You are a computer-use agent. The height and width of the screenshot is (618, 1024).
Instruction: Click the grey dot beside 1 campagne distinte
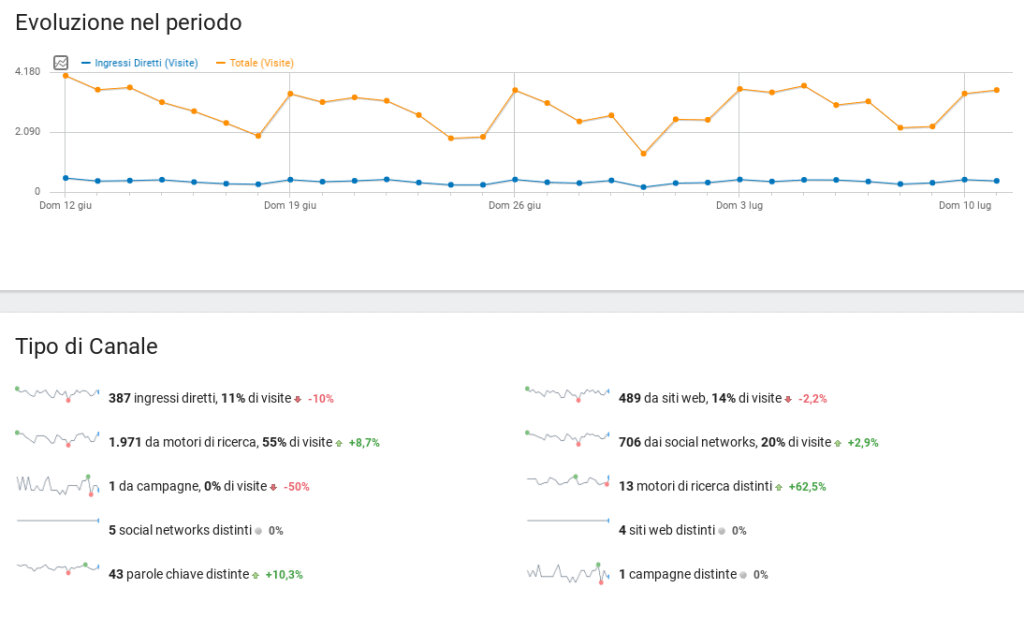coord(743,575)
